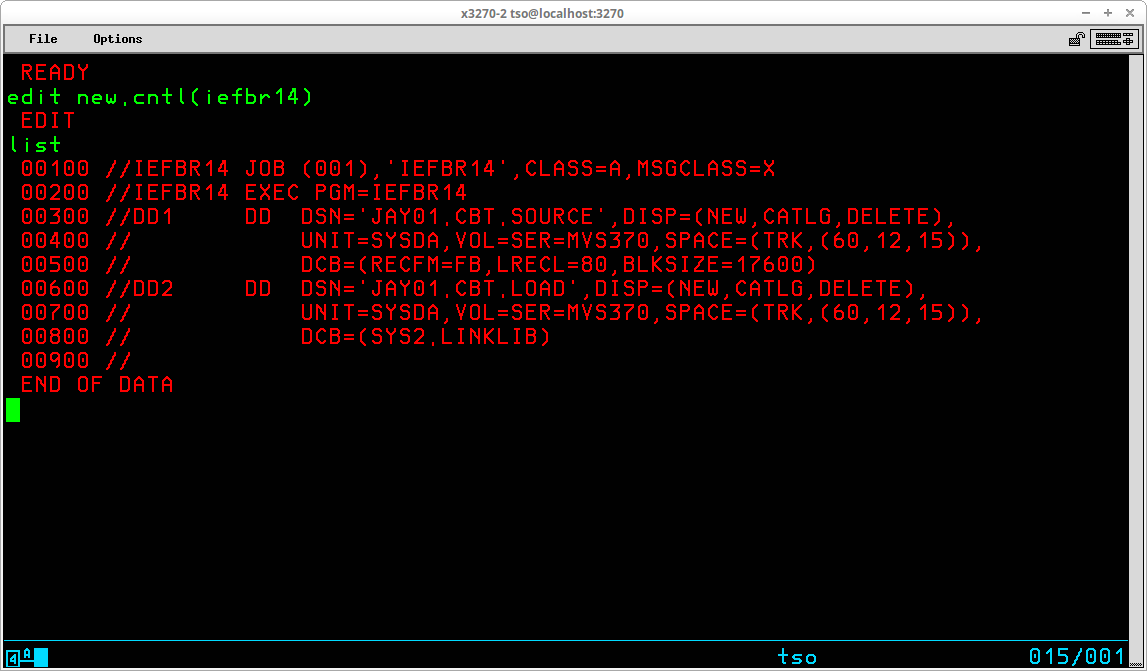Screen dimensions: 1147x671
Task: Close the x3270 window
Action: [1129, 13]
